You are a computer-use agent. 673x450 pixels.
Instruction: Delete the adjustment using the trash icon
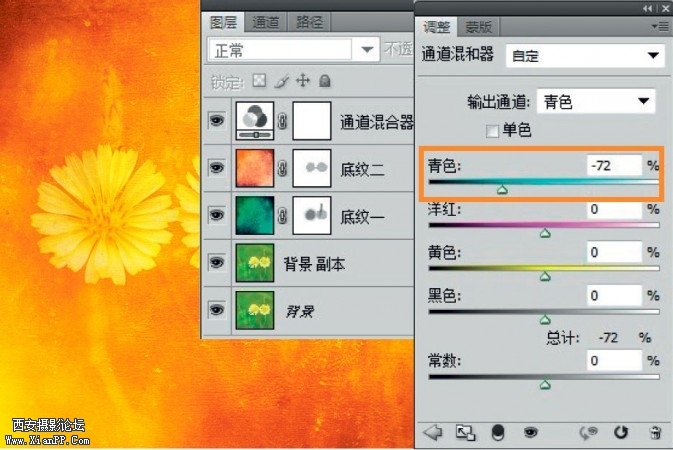coord(654,432)
